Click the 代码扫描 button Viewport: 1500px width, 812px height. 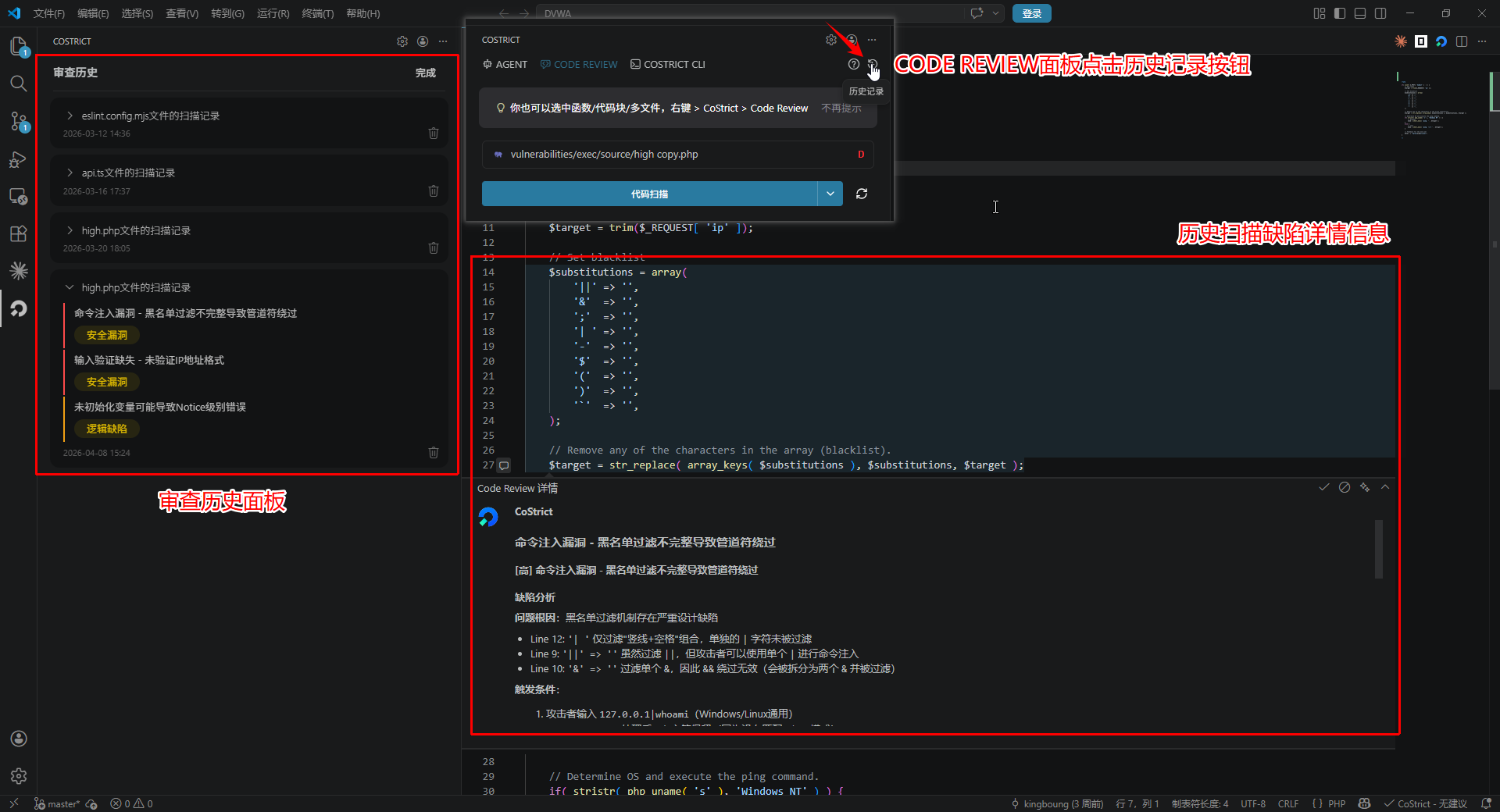click(649, 194)
